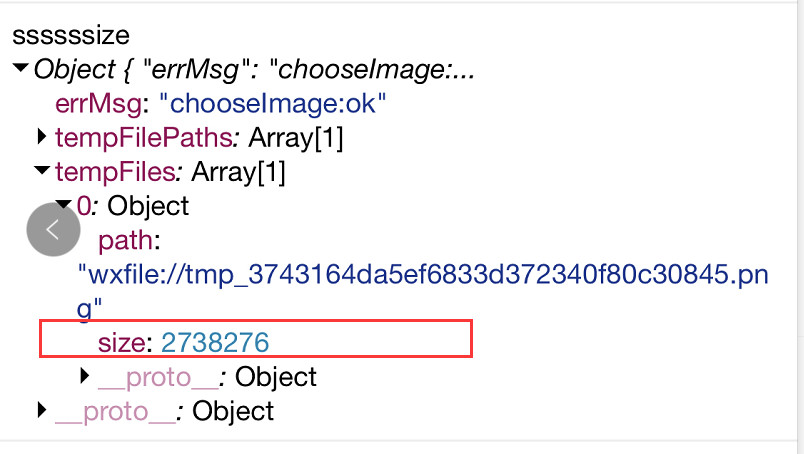Click the path property key
The width and height of the screenshot is (804, 454).
125,241
